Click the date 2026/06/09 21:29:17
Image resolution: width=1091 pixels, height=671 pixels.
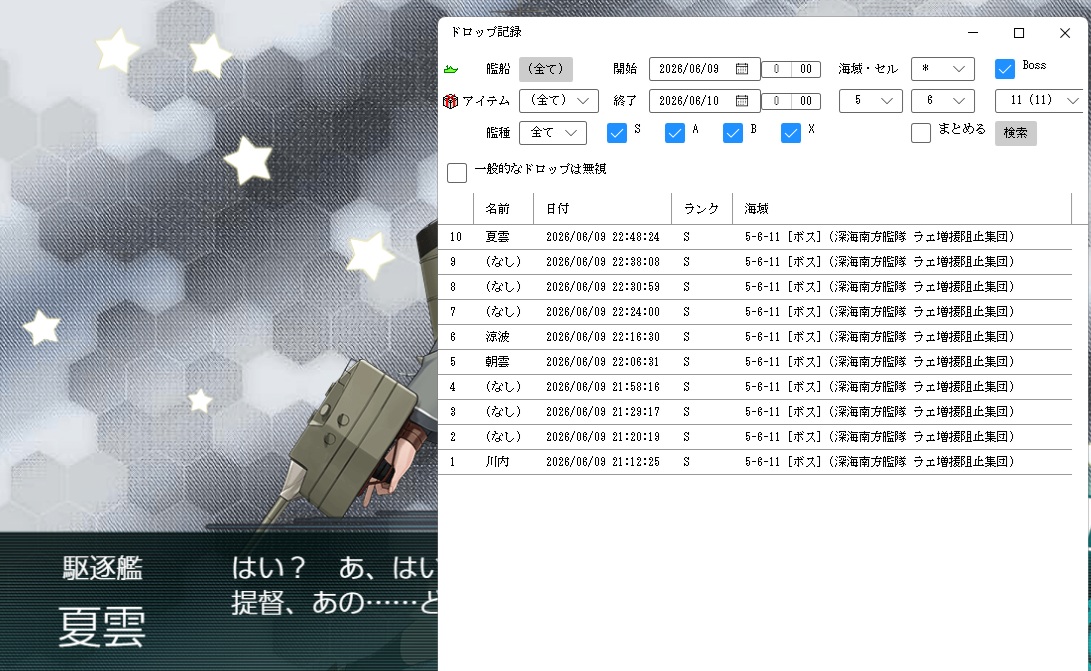click(603, 412)
